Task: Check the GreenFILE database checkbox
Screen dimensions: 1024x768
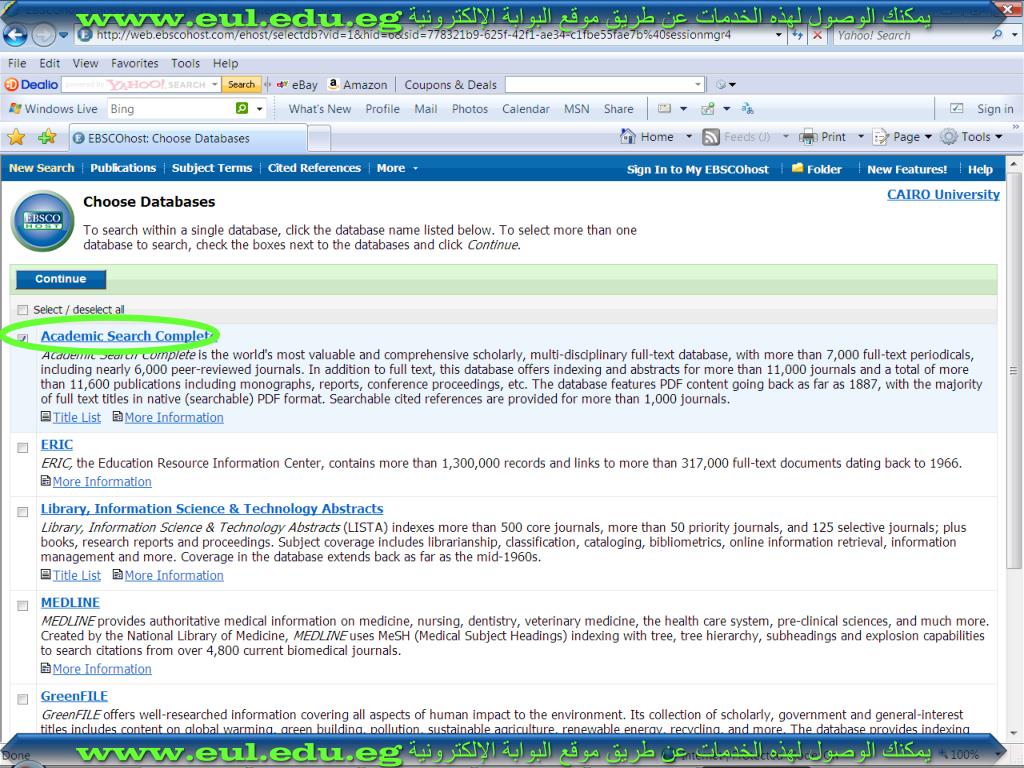Action: 23,699
